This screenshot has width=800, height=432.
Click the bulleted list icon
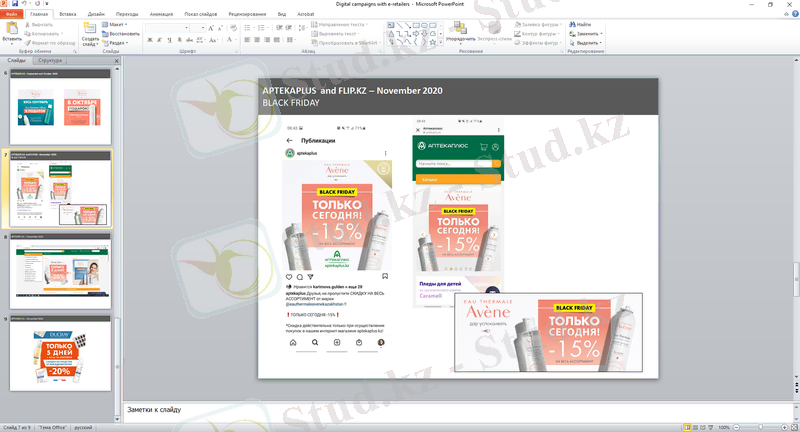[x=248, y=28]
